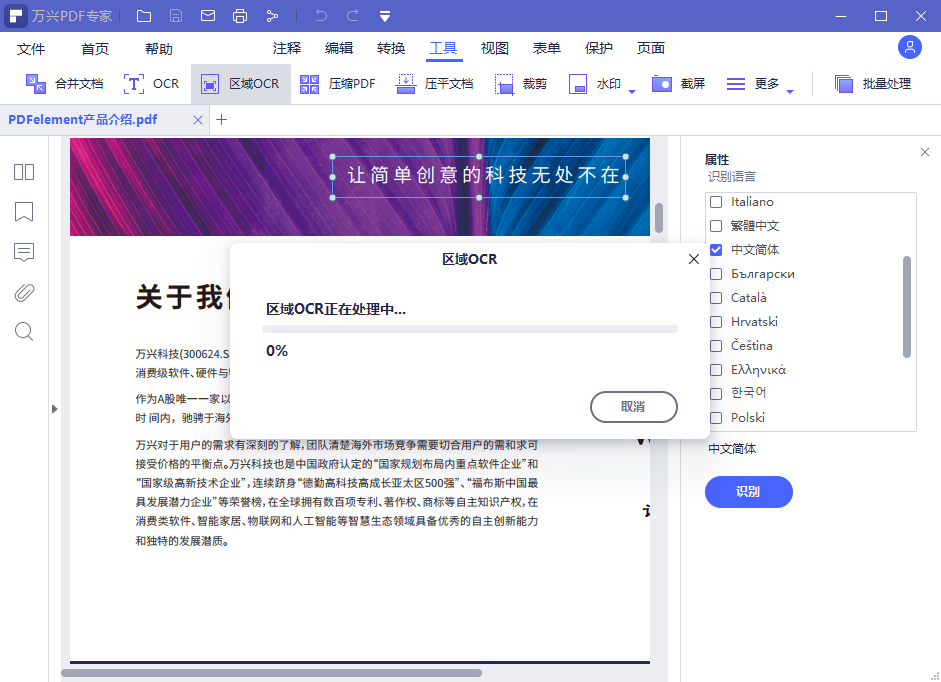
Task: Open the 截屏 screenshot tool
Action: (x=678, y=83)
